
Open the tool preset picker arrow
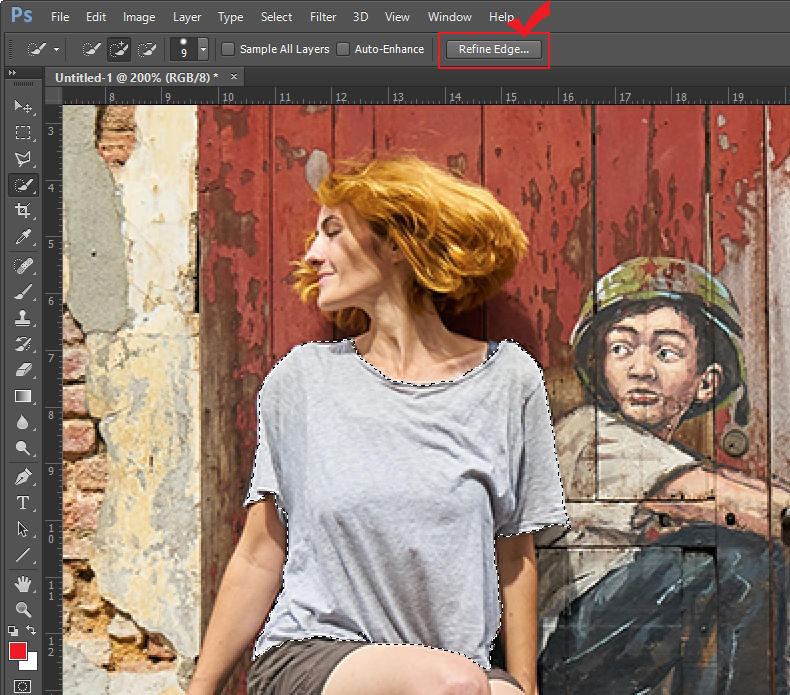(56, 49)
